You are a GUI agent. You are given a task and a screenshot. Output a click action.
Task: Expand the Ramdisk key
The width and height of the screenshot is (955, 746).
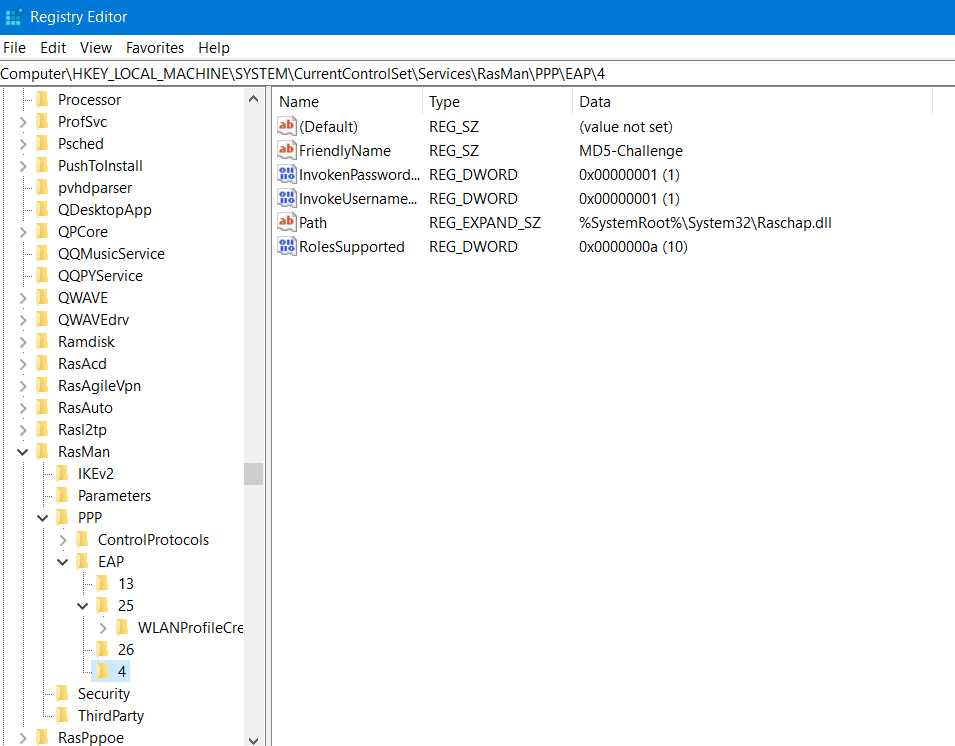(x=23, y=342)
